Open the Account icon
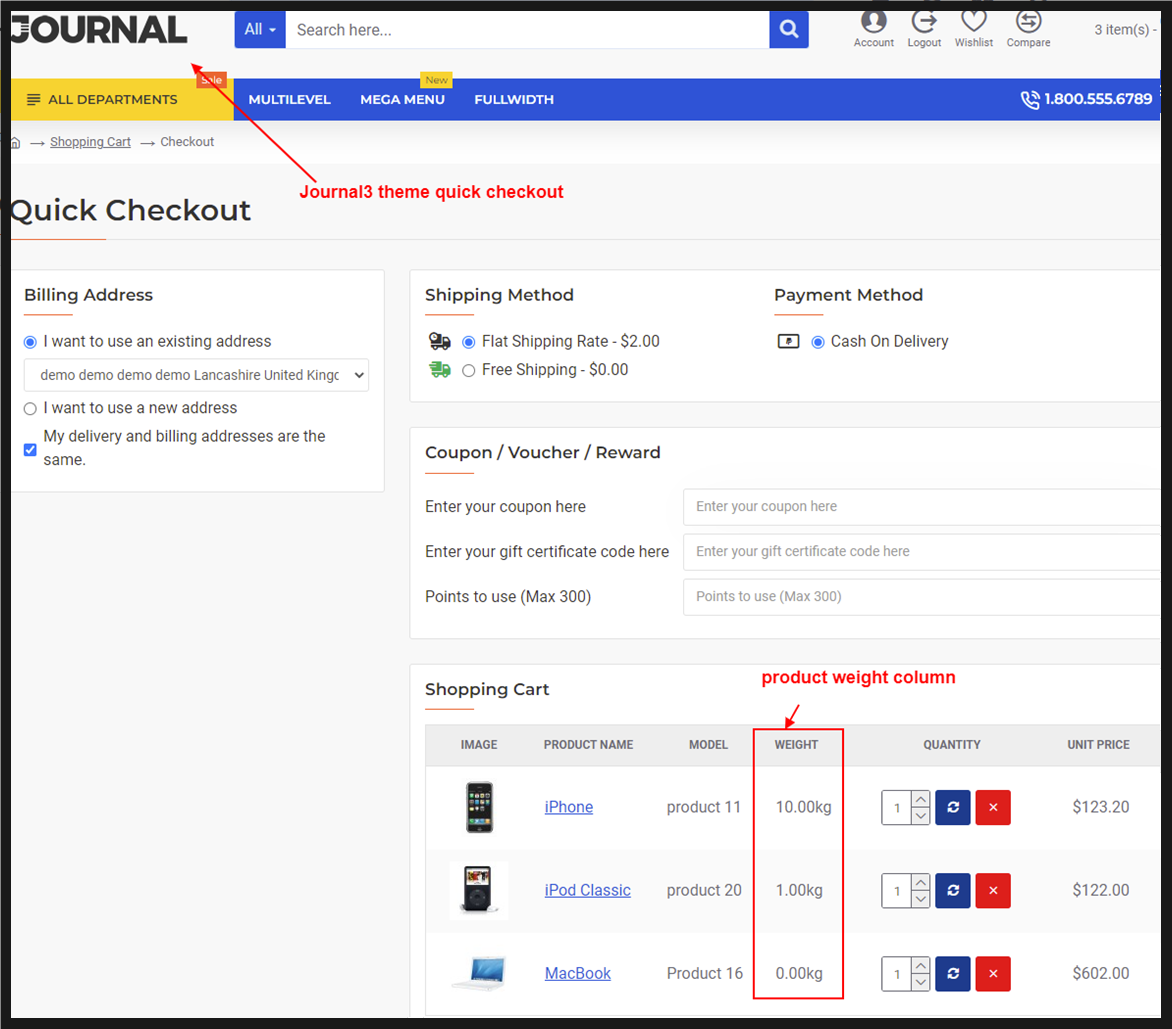This screenshot has width=1172, height=1029. click(873, 23)
